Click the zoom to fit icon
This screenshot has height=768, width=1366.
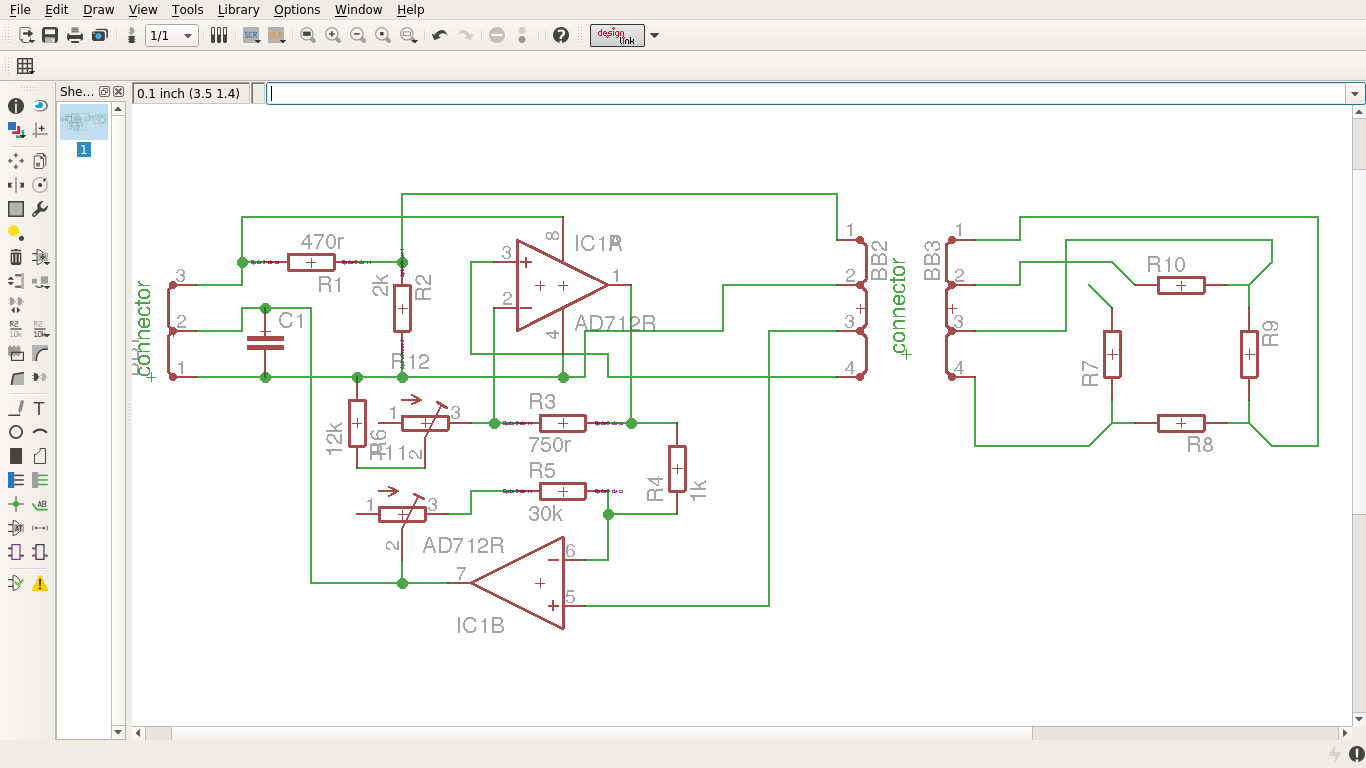click(308, 35)
